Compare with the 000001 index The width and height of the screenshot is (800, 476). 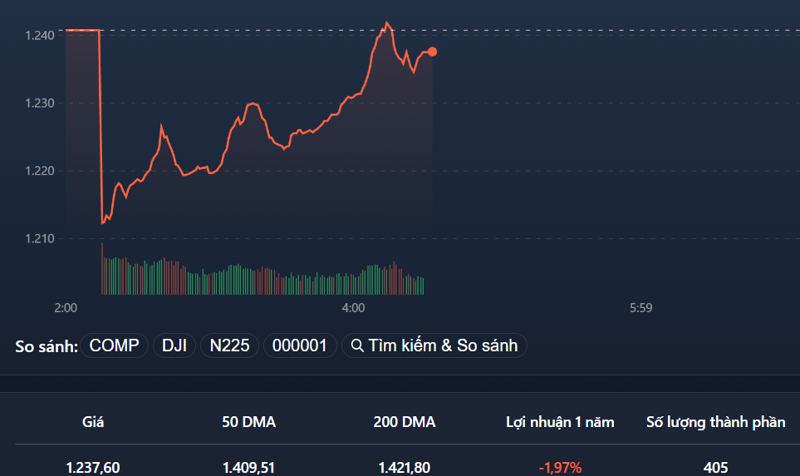[299, 345]
